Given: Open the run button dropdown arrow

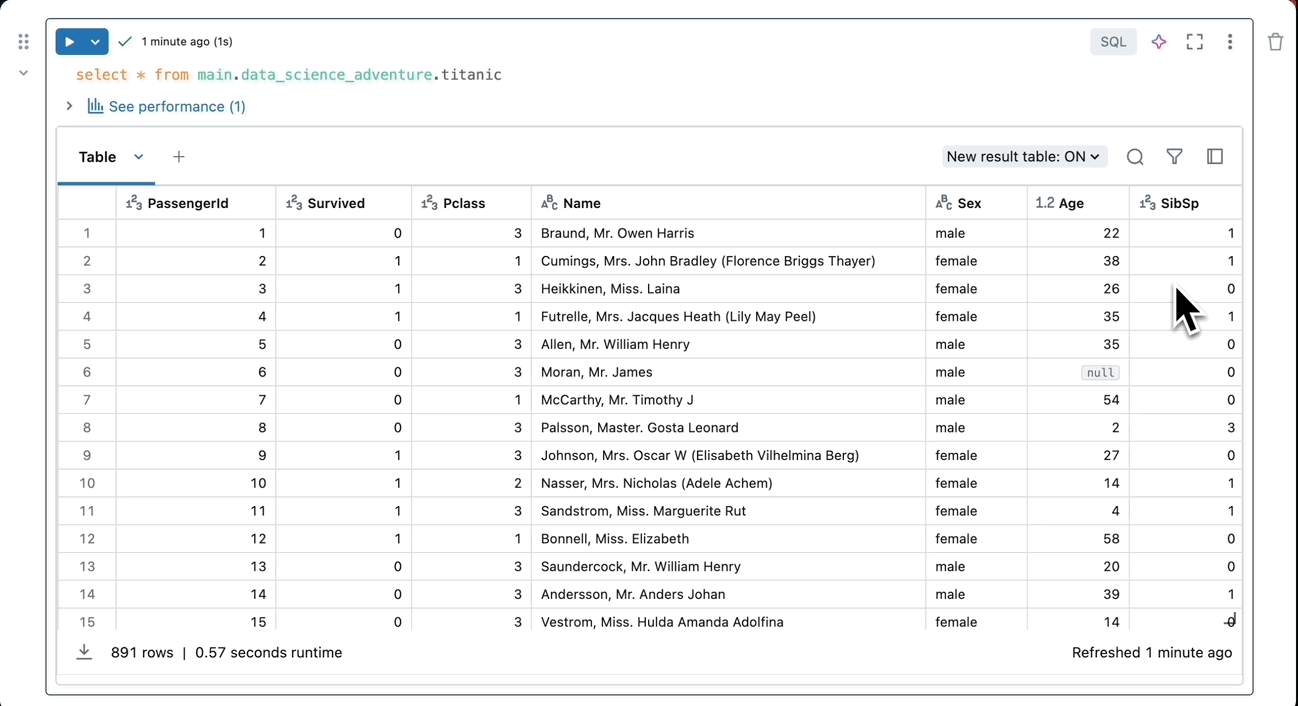Looking at the screenshot, I should tap(95, 41).
